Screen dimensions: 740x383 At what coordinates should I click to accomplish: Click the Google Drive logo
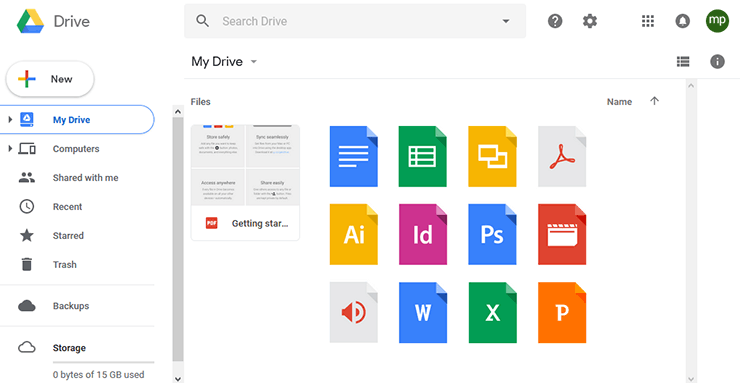tap(30, 22)
